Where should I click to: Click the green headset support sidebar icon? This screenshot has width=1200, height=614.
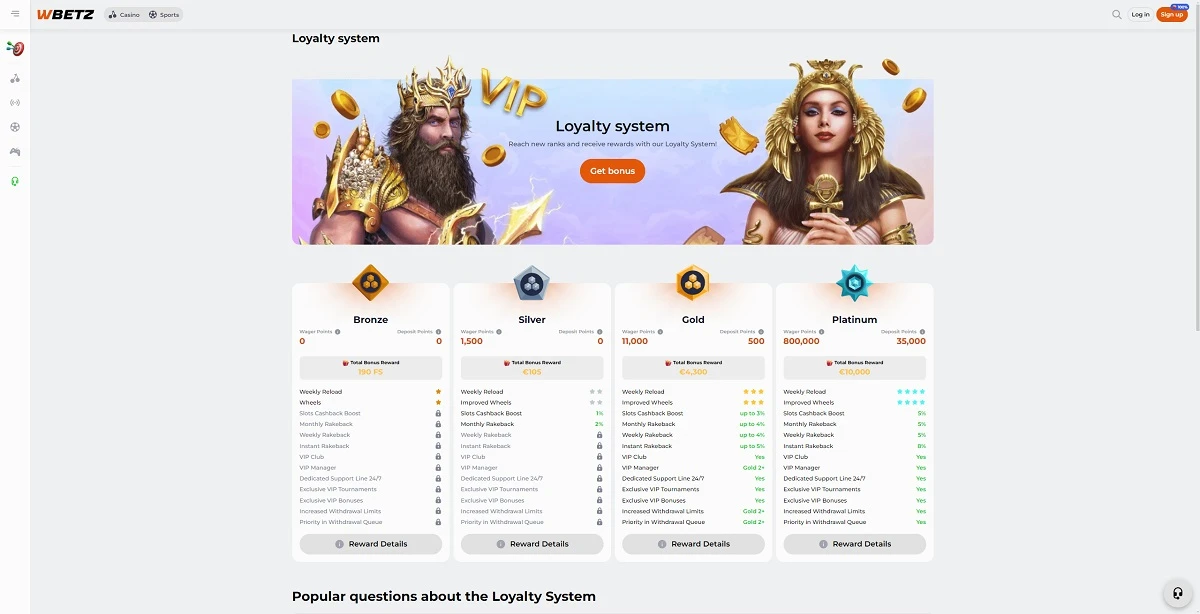click(15, 181)
